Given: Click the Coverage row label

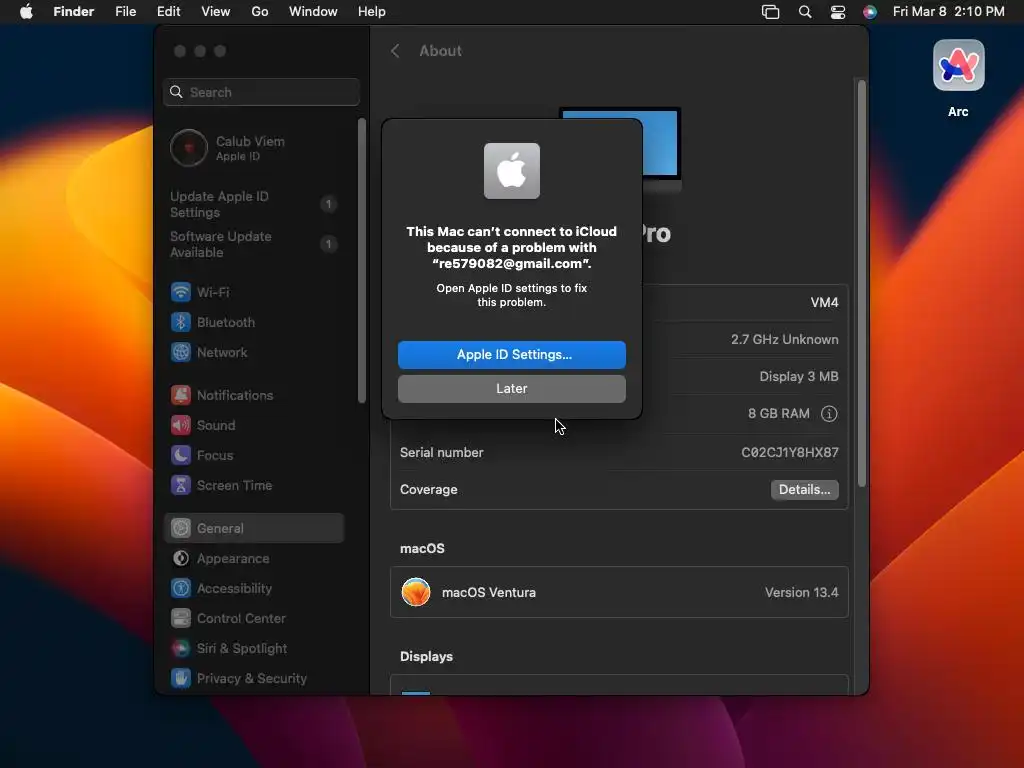Looking at the screenshot, I should coord(428,490).
